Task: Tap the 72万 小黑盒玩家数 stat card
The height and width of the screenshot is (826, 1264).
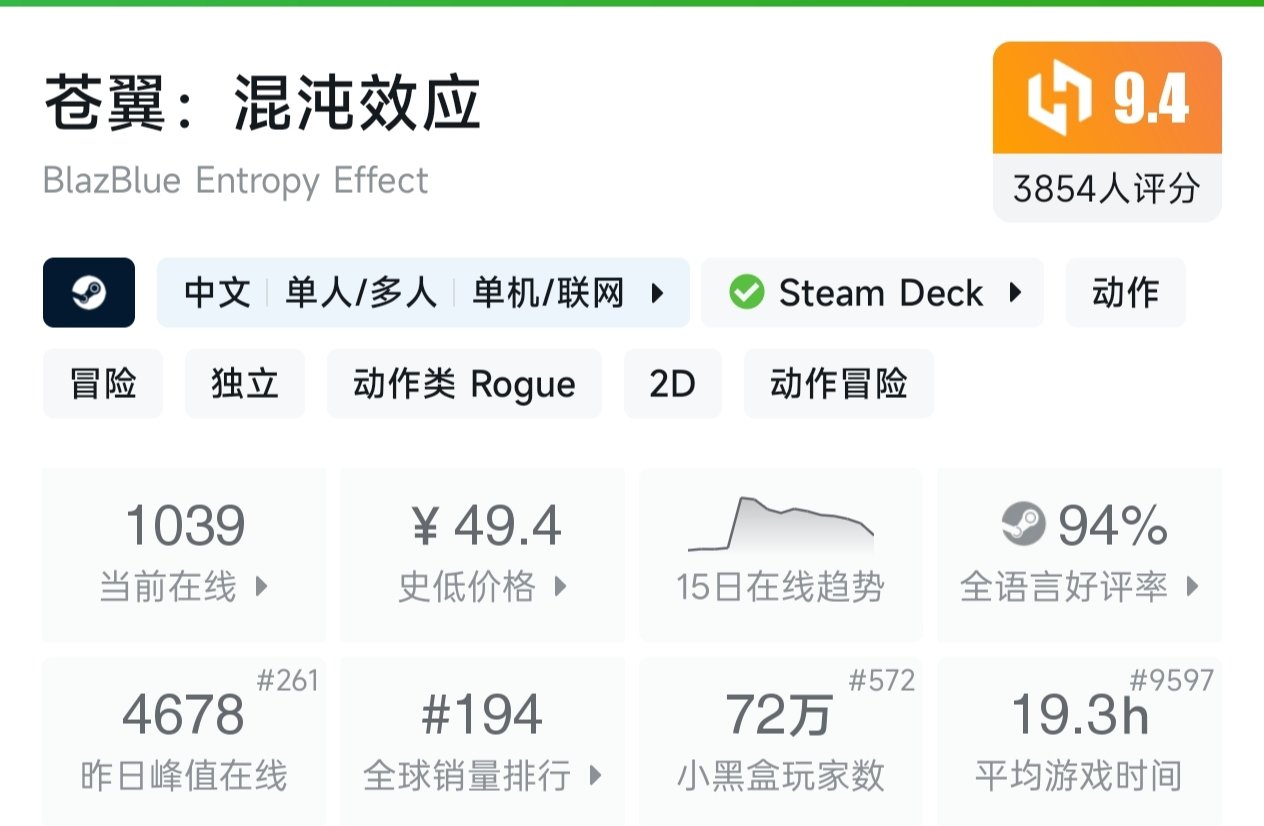Action: point(780,740)
